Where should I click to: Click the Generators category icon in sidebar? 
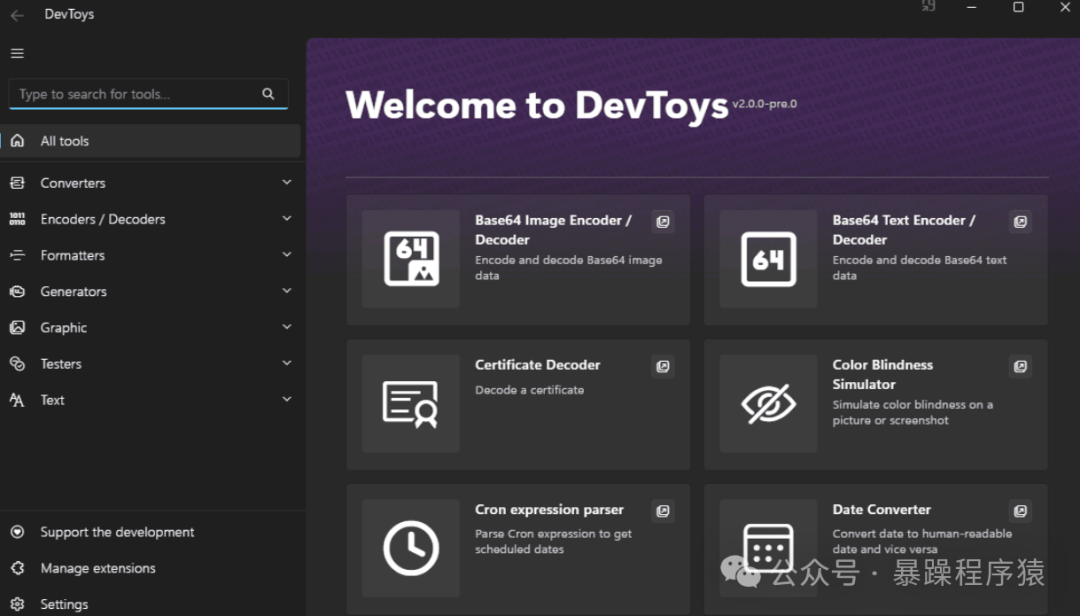point(16,291)
